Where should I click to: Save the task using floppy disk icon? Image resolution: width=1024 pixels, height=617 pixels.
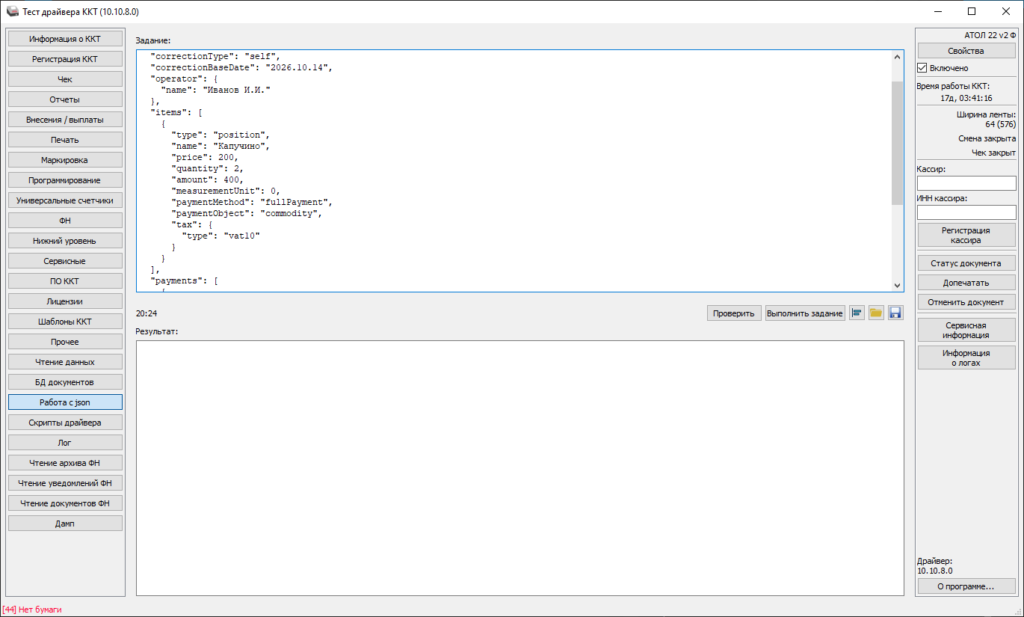click(x=895, y=313)
